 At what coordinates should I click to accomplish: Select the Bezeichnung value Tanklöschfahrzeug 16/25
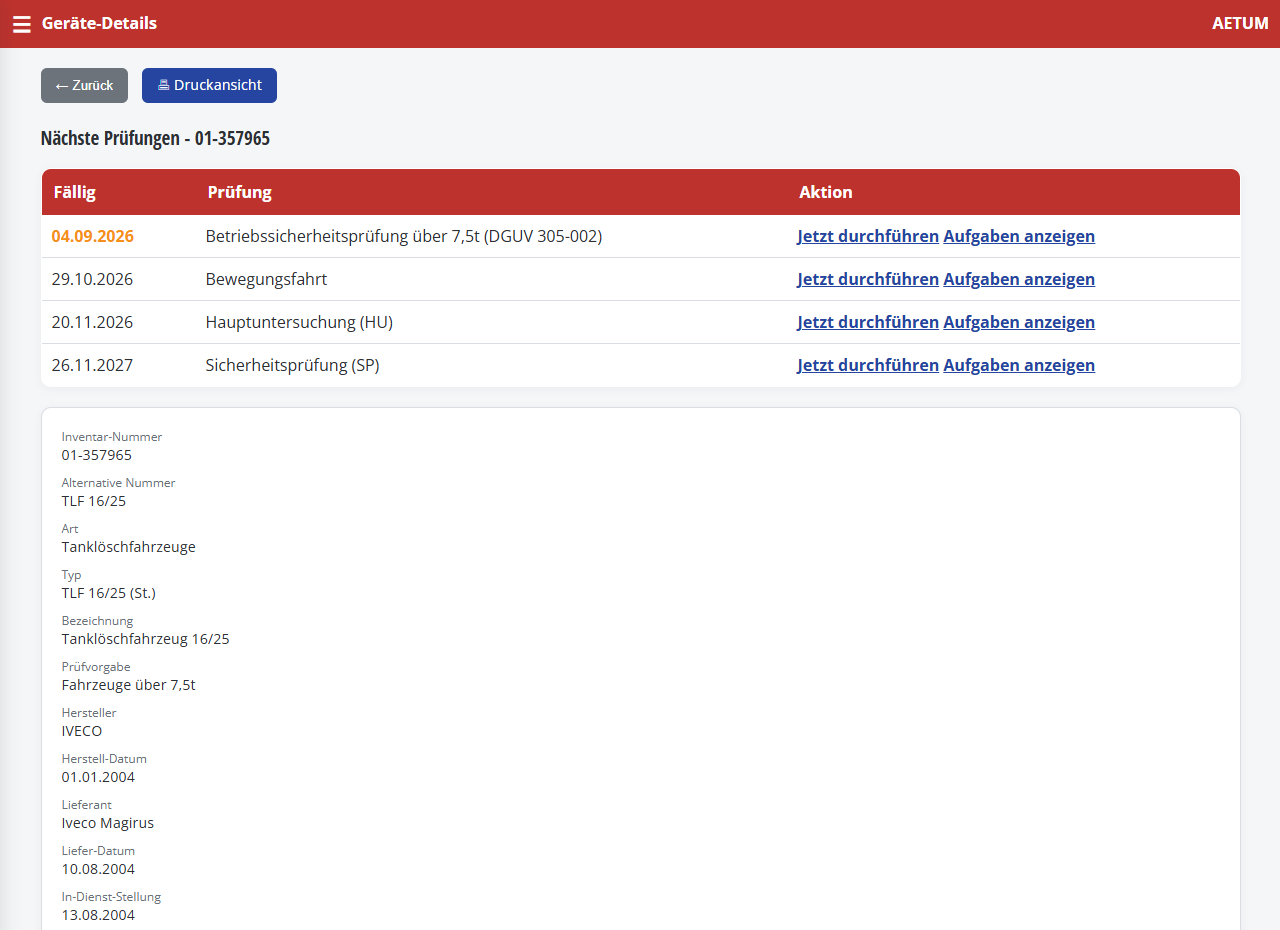pyautogui.click(x=146, y=639)
